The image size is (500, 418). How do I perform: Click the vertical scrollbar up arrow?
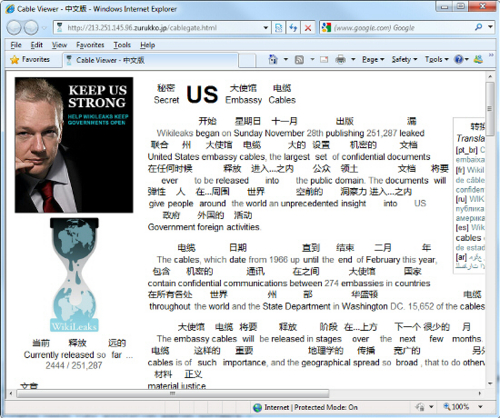pyautogui.click(x=490, y=76)
